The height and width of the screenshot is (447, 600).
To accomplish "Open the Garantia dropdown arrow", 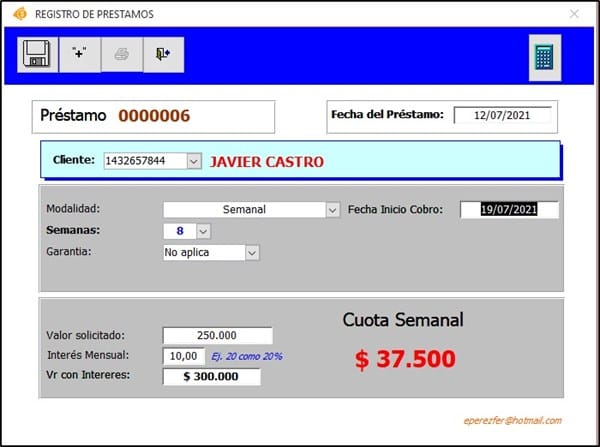I will coord(252,253).
